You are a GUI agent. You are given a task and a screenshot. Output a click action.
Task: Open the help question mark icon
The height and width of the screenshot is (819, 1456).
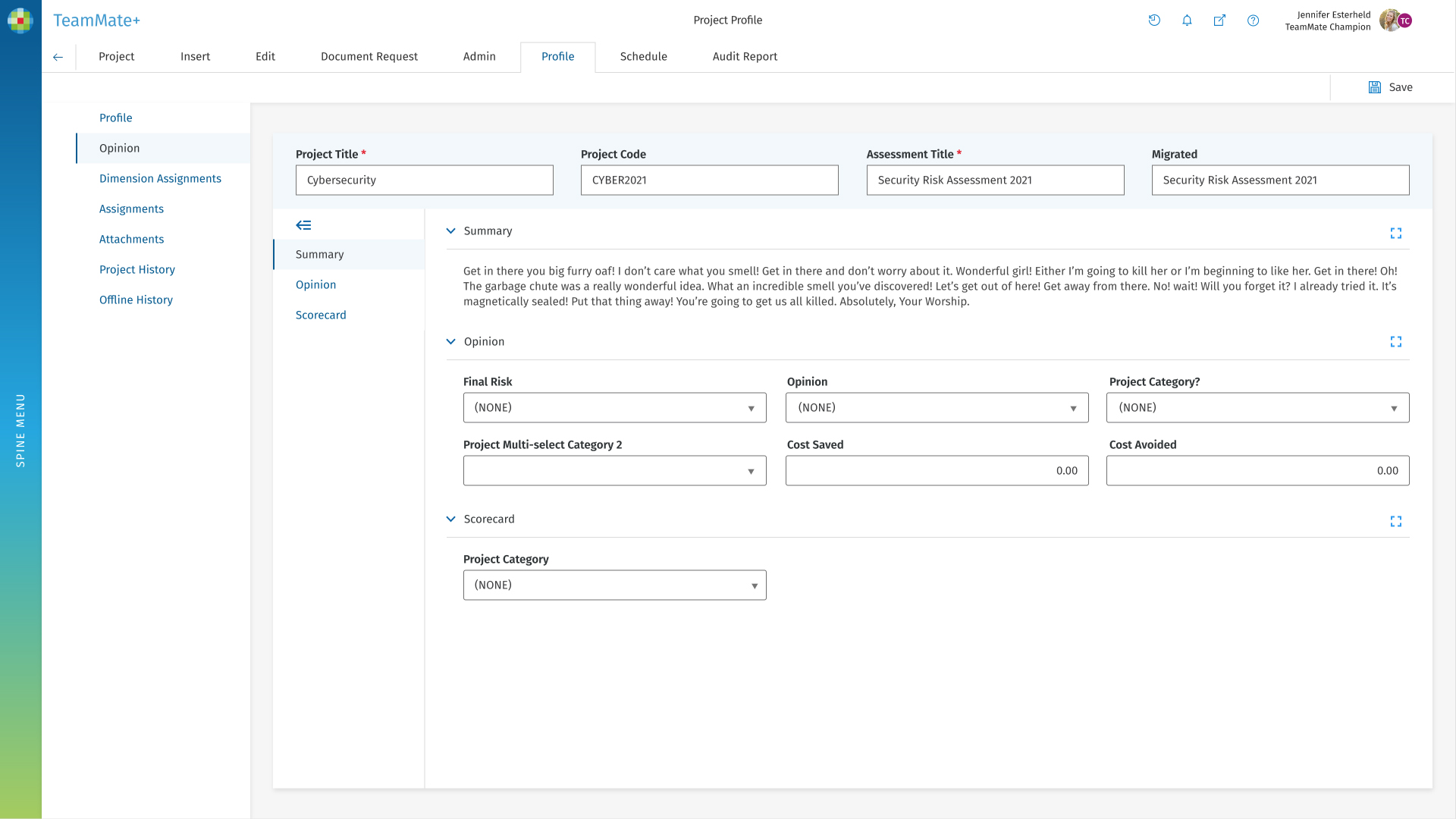(1253, 20)
